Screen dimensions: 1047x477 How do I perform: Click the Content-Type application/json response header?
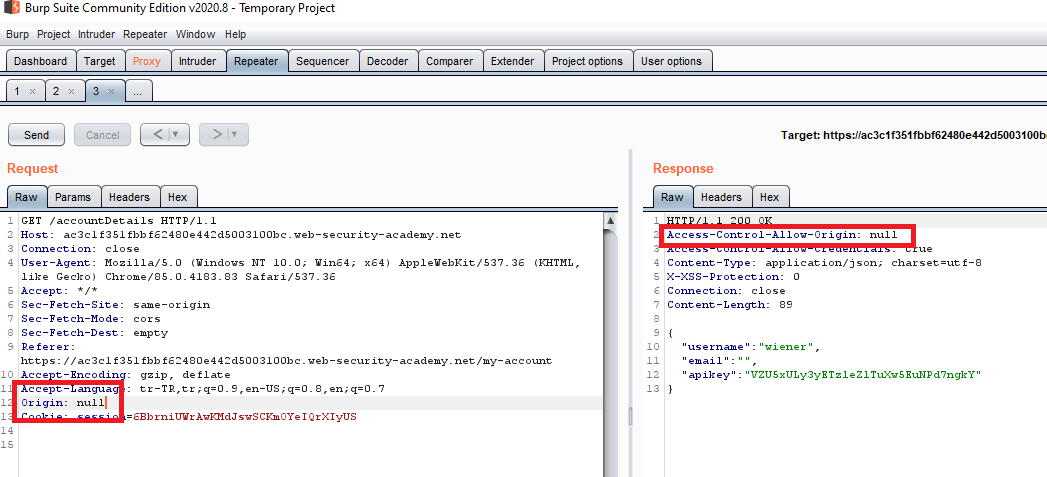824,263
